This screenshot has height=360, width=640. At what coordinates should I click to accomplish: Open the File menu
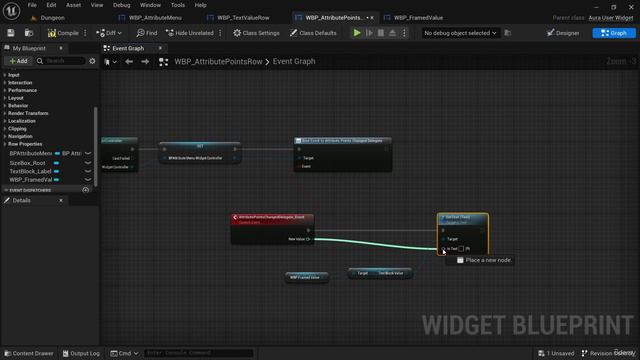(32, 5)
